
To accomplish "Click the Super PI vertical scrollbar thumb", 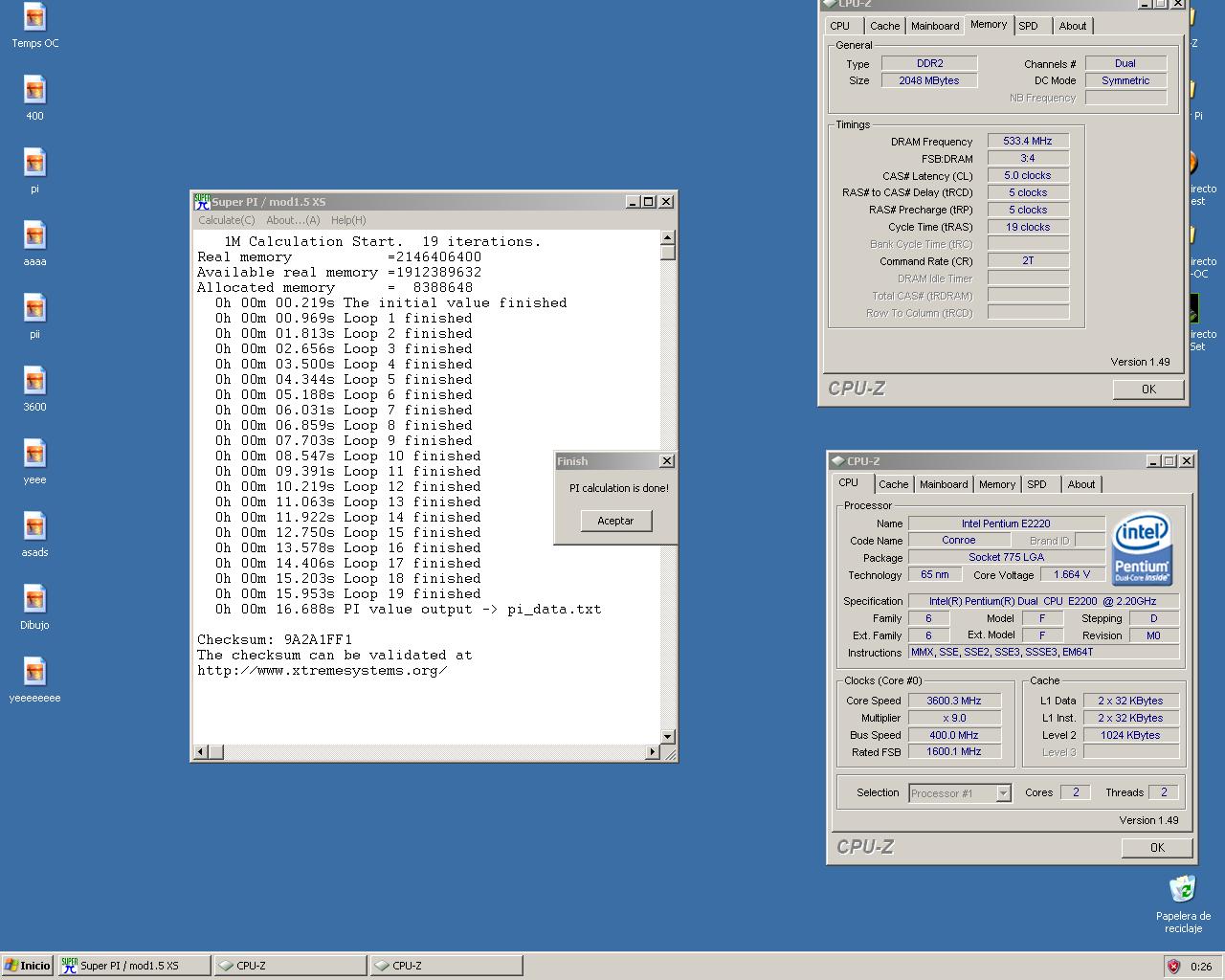I will (x=668, y=253).
